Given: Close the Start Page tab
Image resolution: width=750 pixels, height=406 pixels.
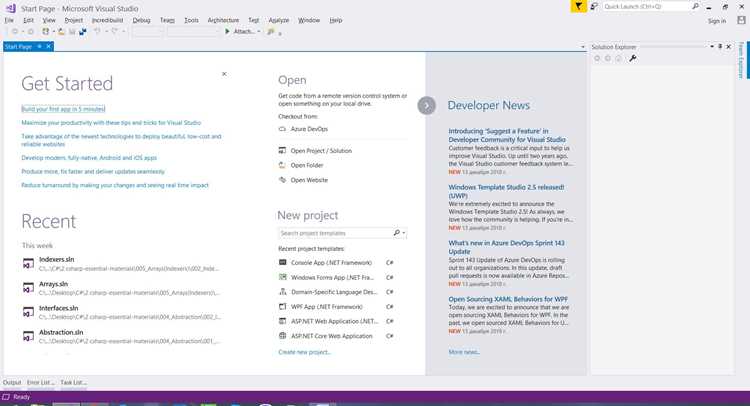Looking at the screenshot, I should [48, 46].
